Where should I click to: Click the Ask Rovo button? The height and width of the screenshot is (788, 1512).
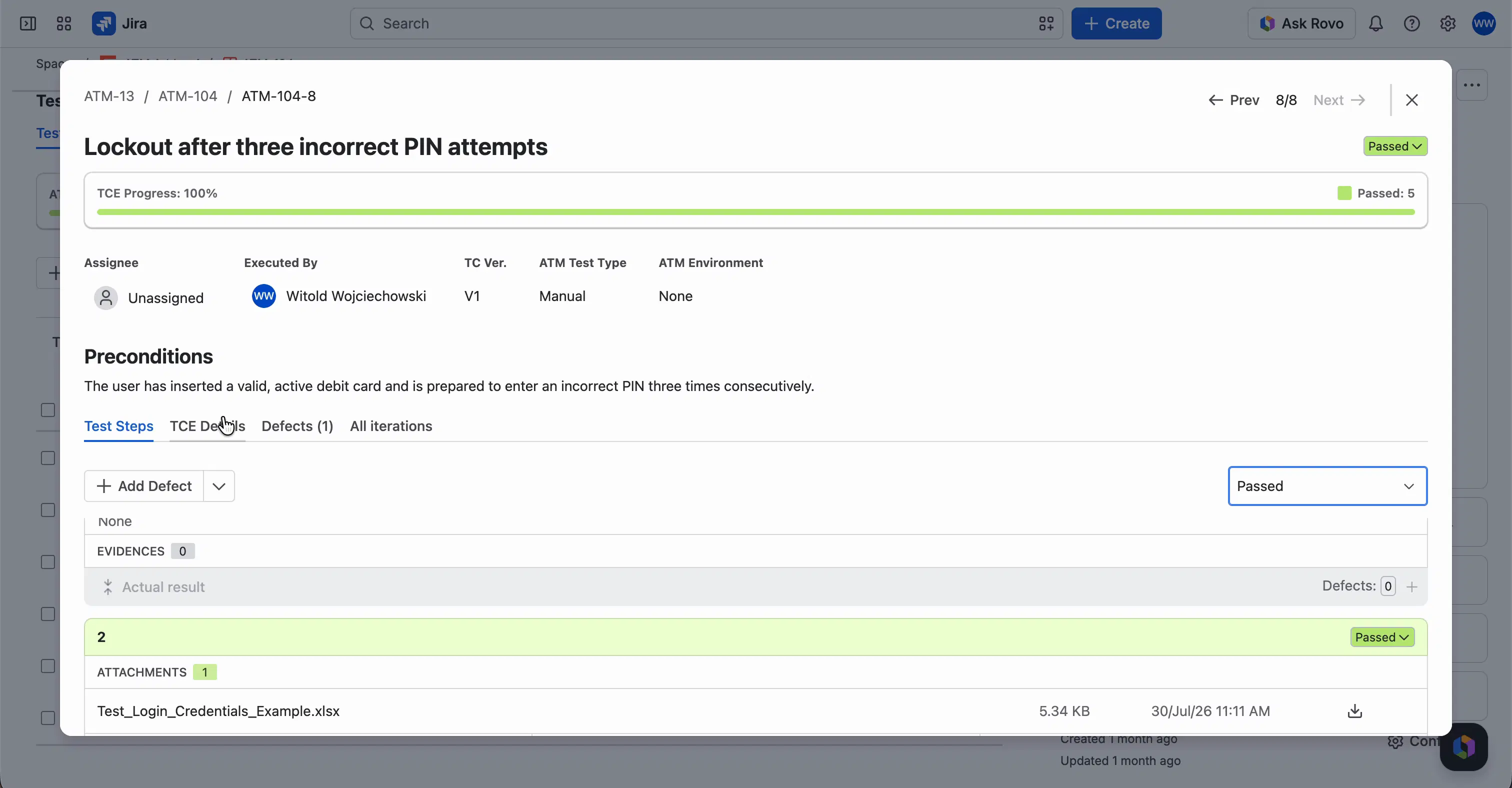click(x=1301, y=23)
